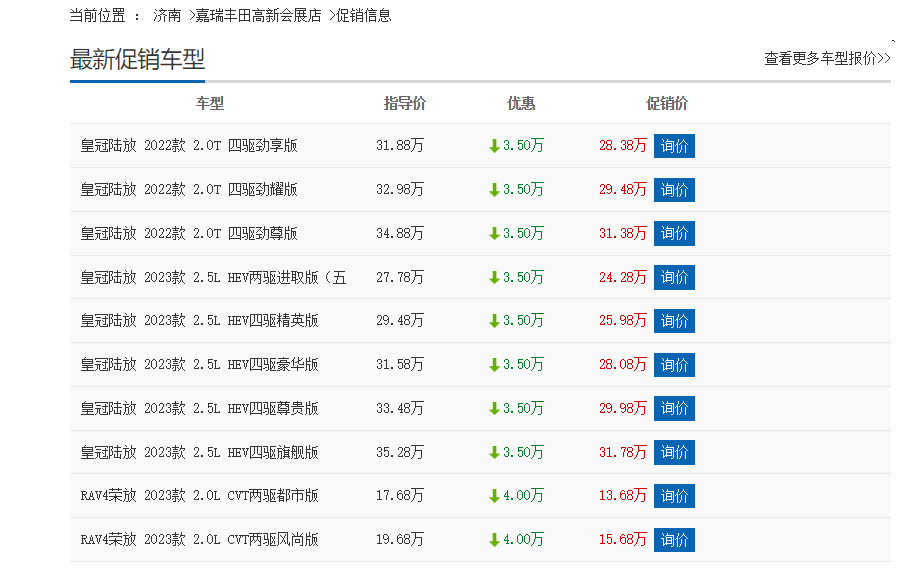Click the 指导价 column header
898x568 pixels.
[x=405, y=103]
